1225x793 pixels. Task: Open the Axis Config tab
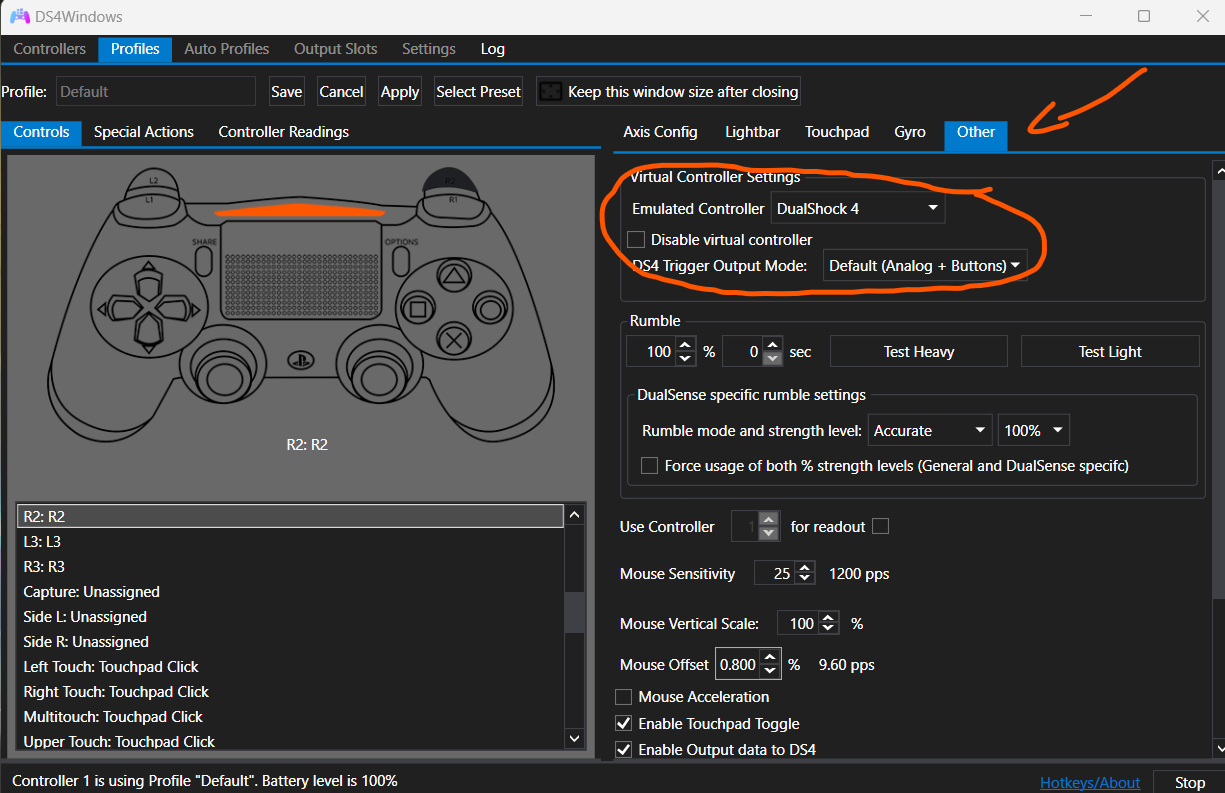coord(660,132)
